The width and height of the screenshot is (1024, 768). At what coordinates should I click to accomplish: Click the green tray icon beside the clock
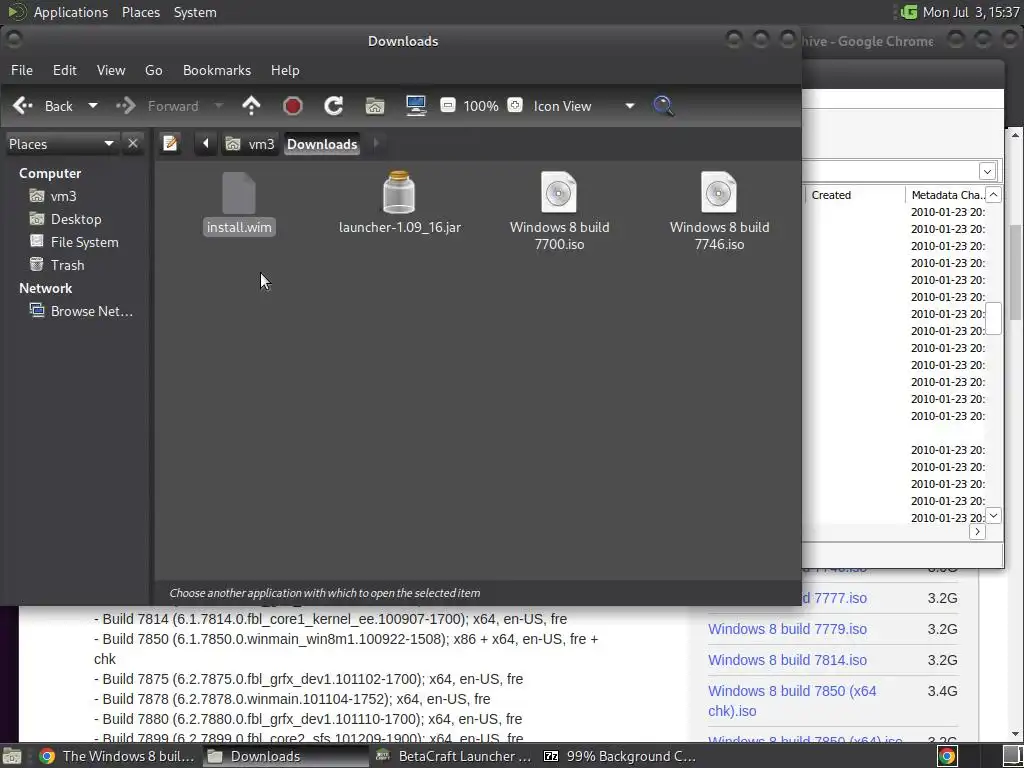click(x=908, y=12)
